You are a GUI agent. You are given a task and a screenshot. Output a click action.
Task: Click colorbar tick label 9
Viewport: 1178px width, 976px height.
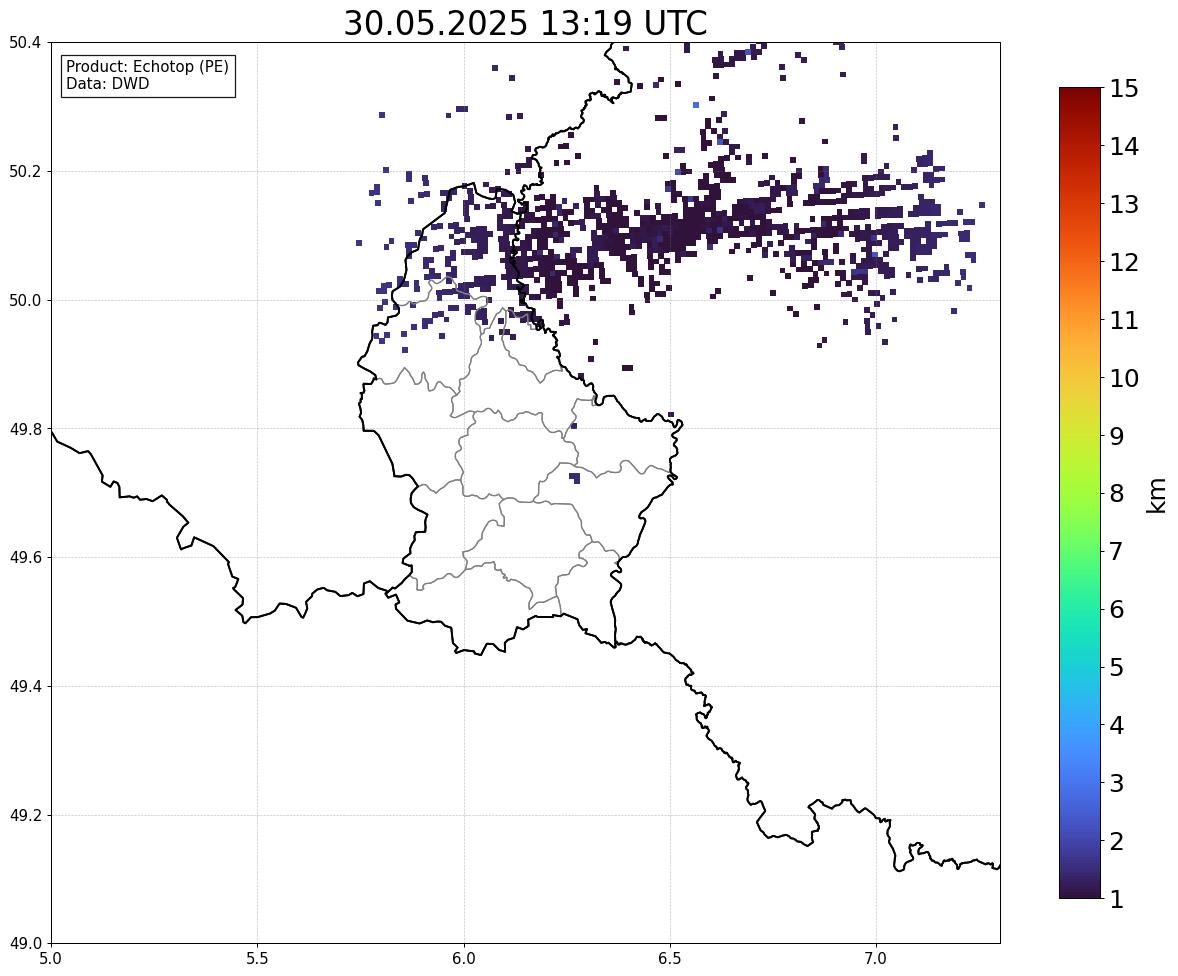coord(1116,436)
